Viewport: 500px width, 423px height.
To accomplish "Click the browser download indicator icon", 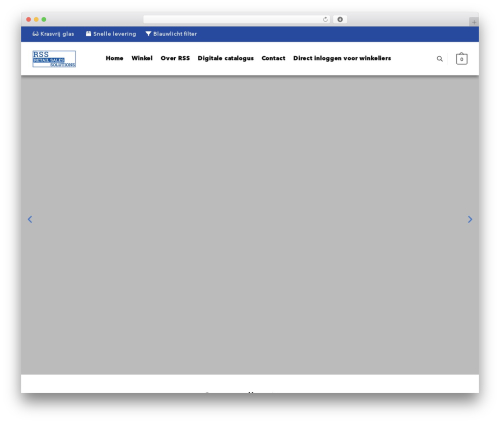I will pyautogui.click(x=340, y=19).
